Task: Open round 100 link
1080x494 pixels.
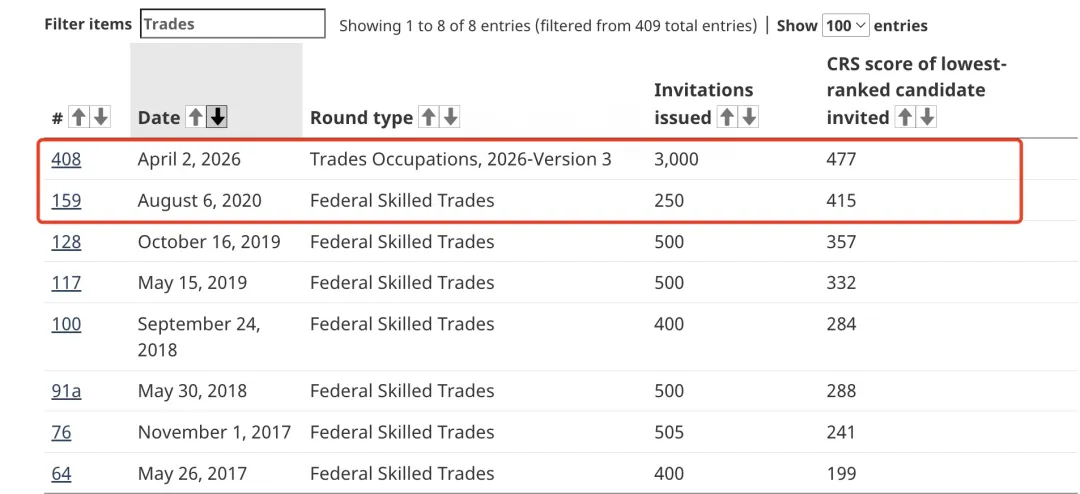Action: (x=66, y=324)
